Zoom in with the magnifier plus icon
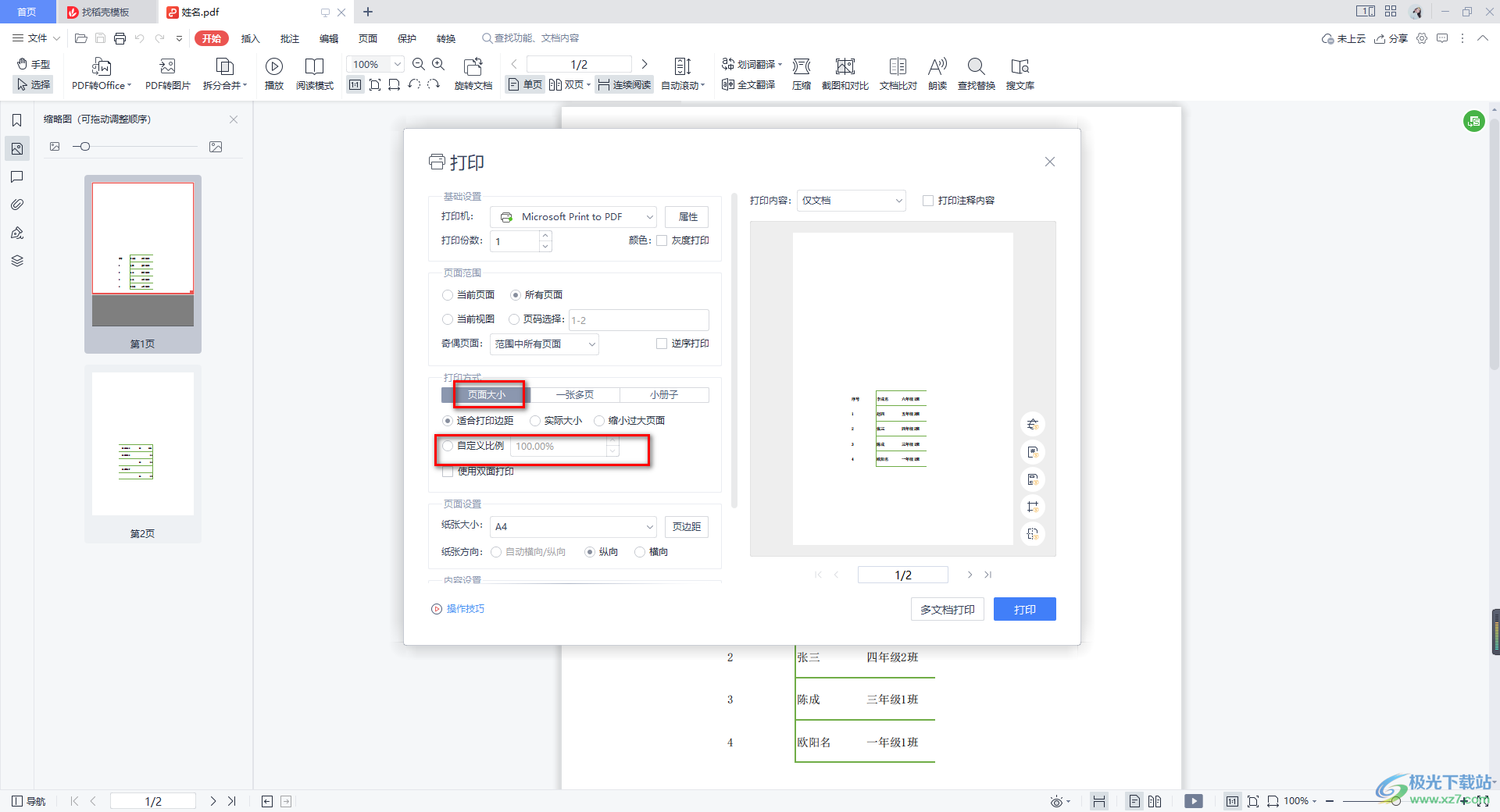The width and height of the screenshot is (1500, 812). pos(438,64)
